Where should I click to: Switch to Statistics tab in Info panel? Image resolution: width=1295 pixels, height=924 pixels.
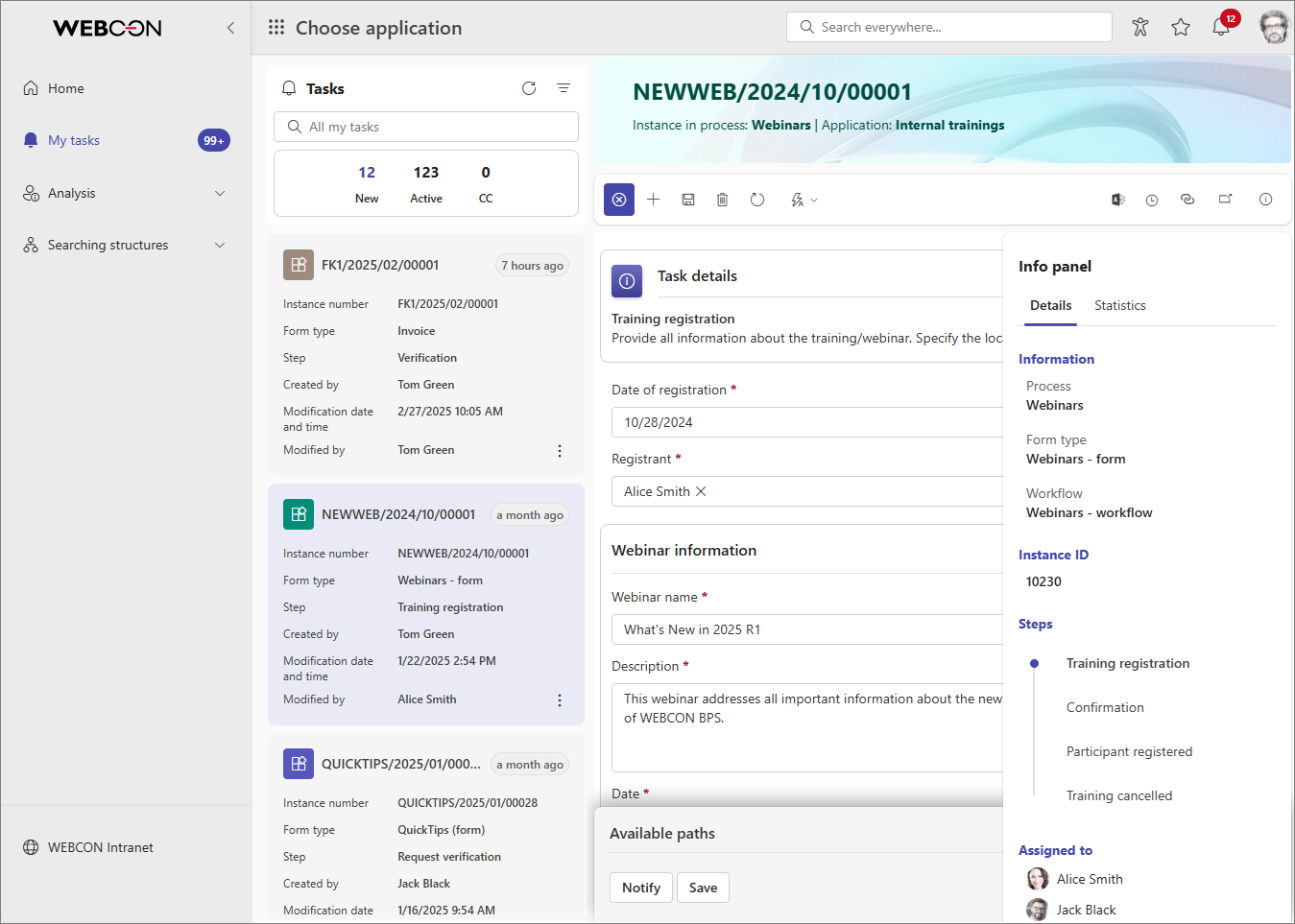[x=1120, y=305]
